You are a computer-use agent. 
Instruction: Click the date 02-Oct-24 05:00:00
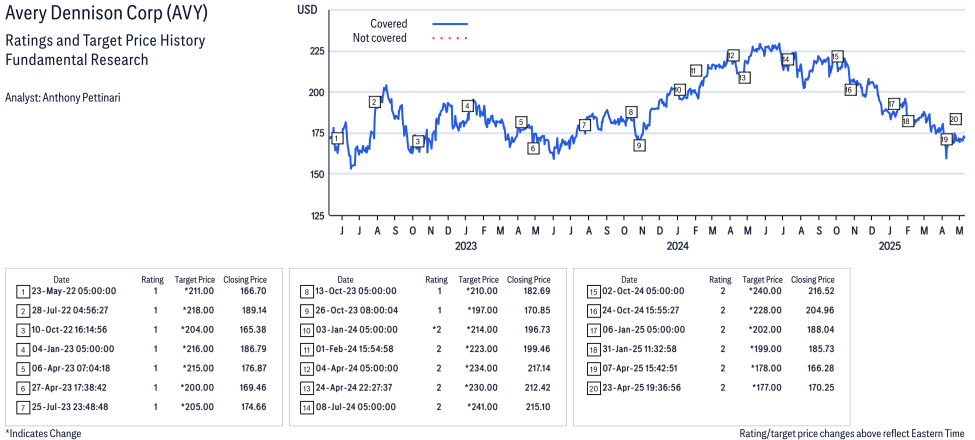coord(641,291)
